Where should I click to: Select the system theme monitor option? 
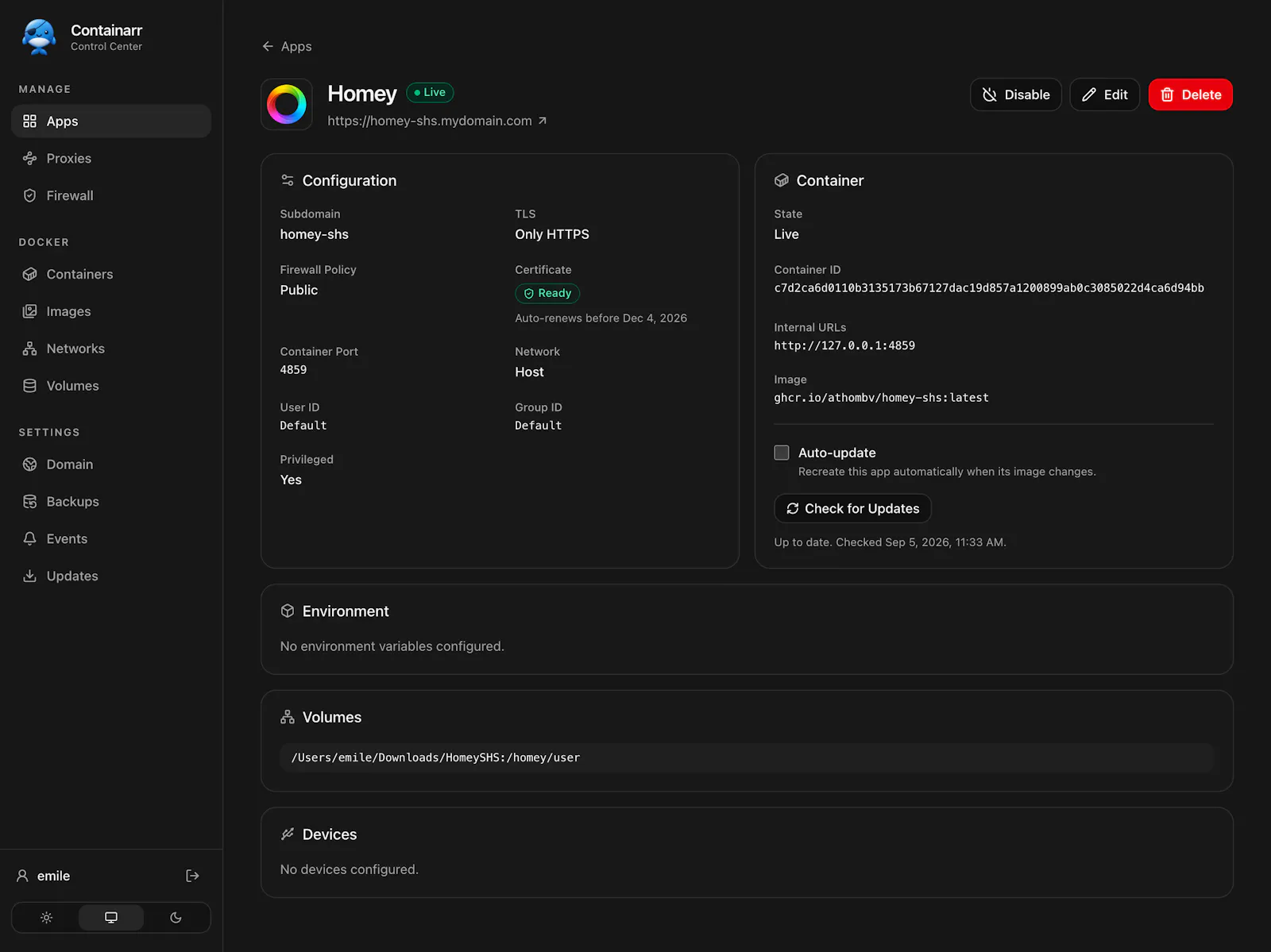111,918
